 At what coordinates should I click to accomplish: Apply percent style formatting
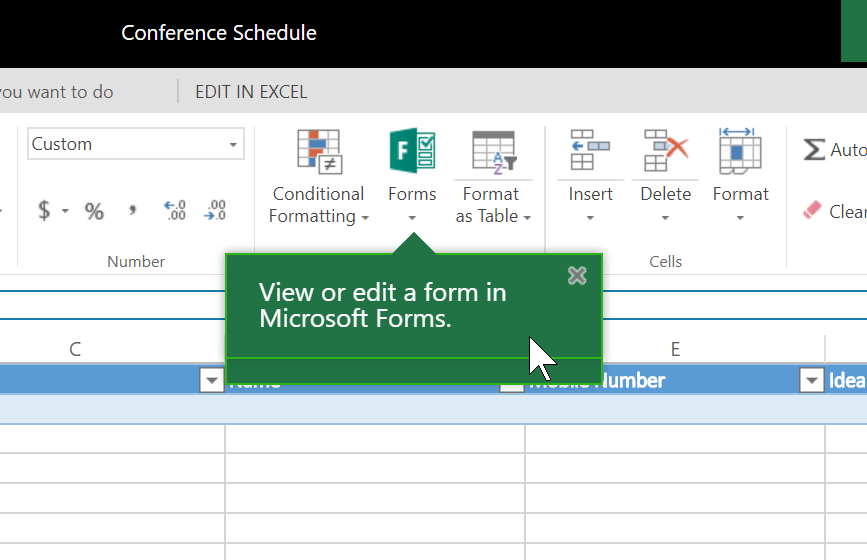point(94,211)
